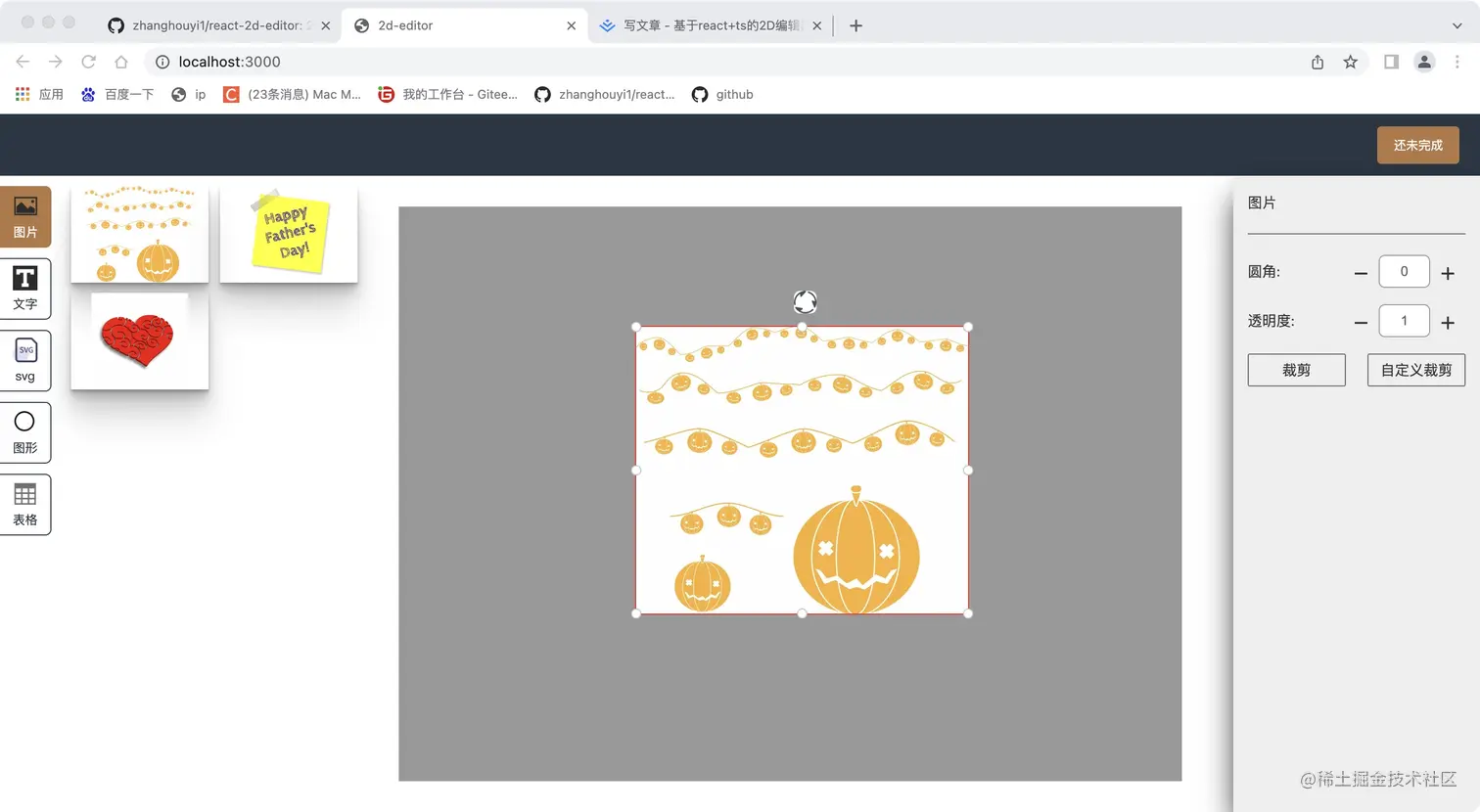The image size is (1480, 812).
Task: Click the bottom-right resize handle of the image
Action: 968,613
